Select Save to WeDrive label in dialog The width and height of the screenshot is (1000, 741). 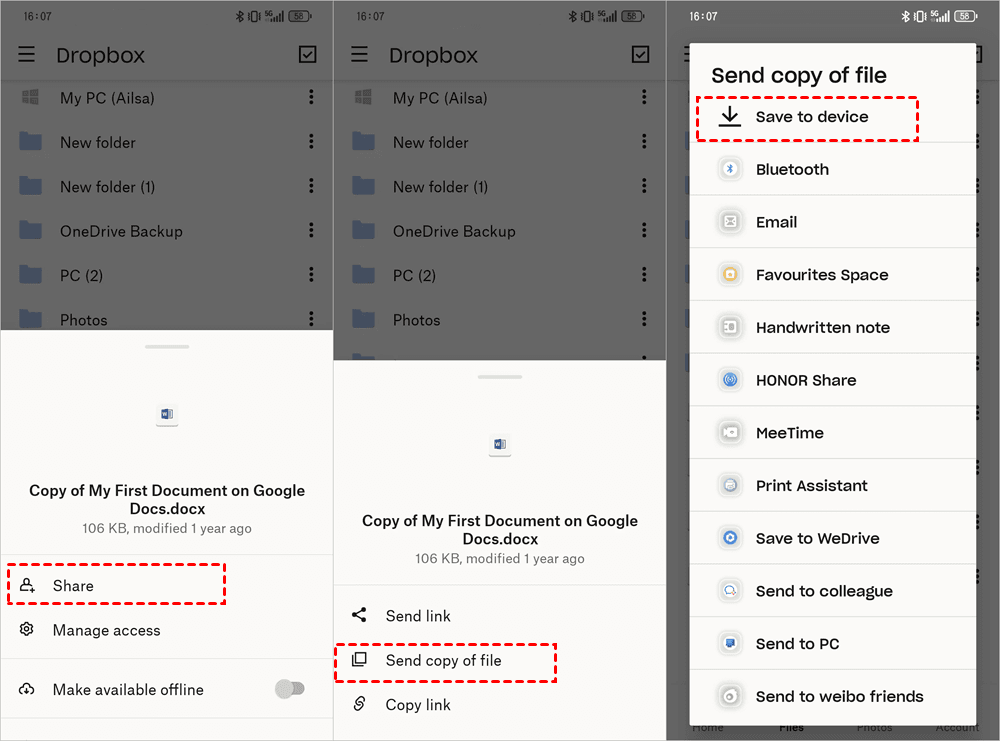coord(818,538)
